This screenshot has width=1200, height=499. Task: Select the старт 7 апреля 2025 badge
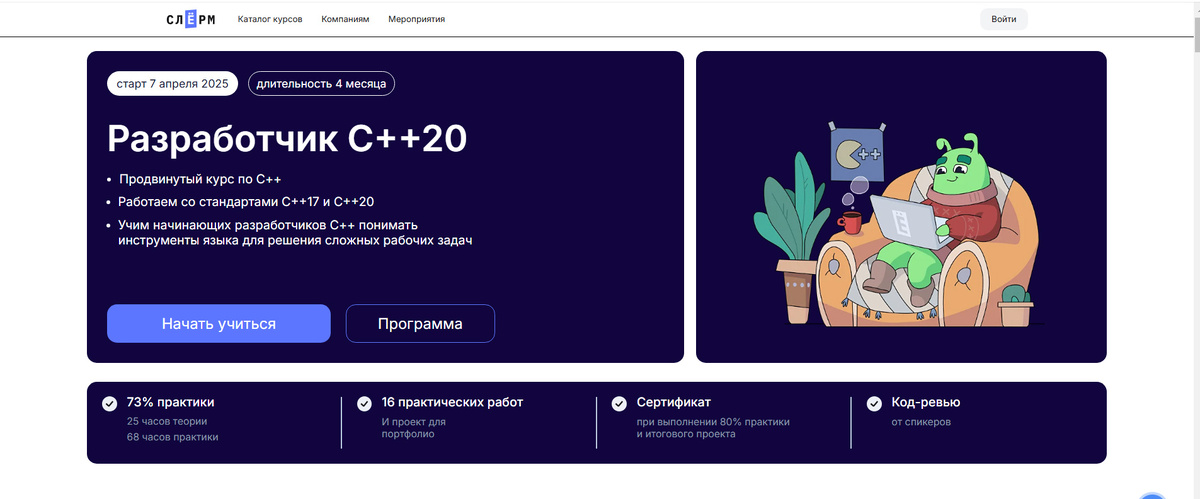[x=173, y=84]
